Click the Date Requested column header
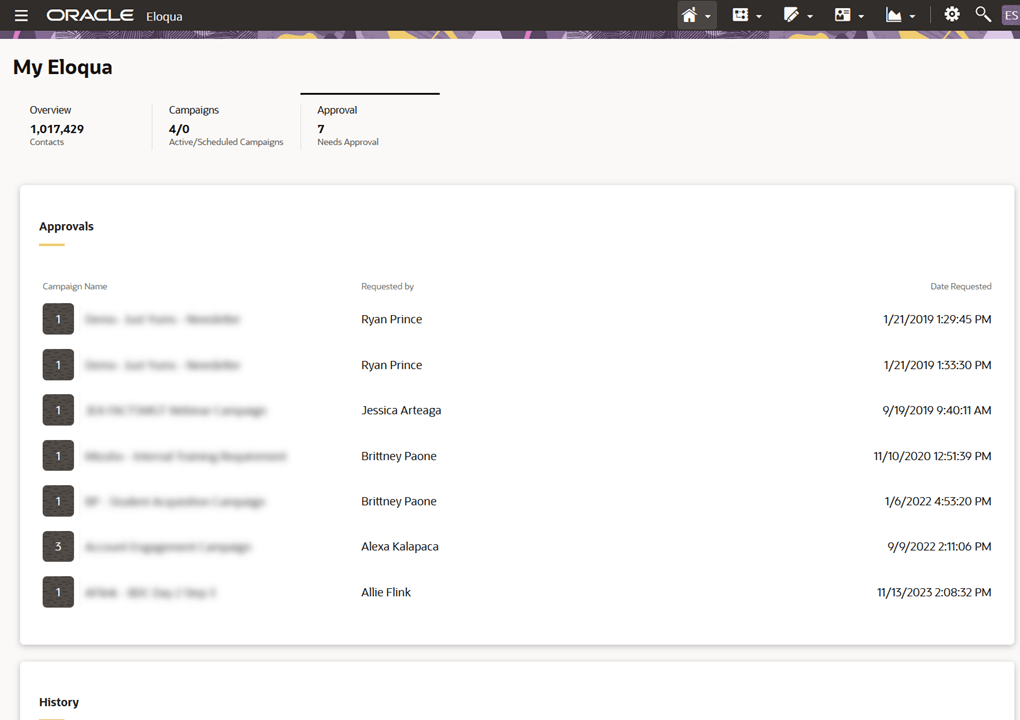Screen dimensions: 1020x720 pos(961,286)
